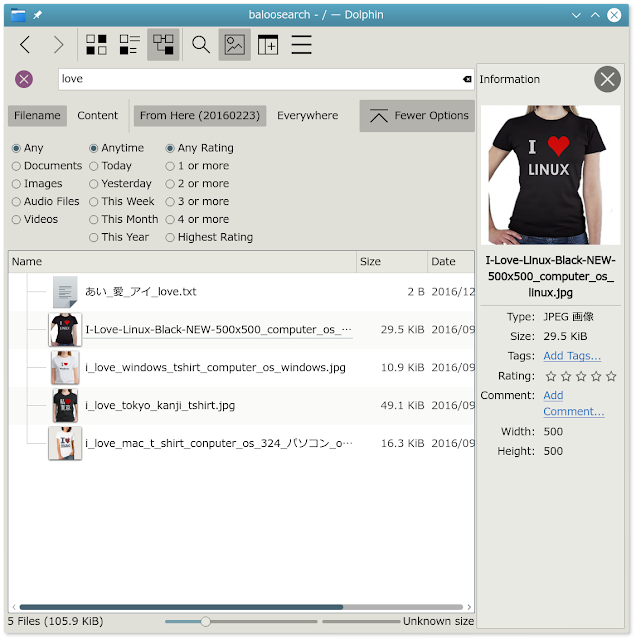Screen dimensions: 636x640
Task: Search Everywhere
Action: point(307,116)
